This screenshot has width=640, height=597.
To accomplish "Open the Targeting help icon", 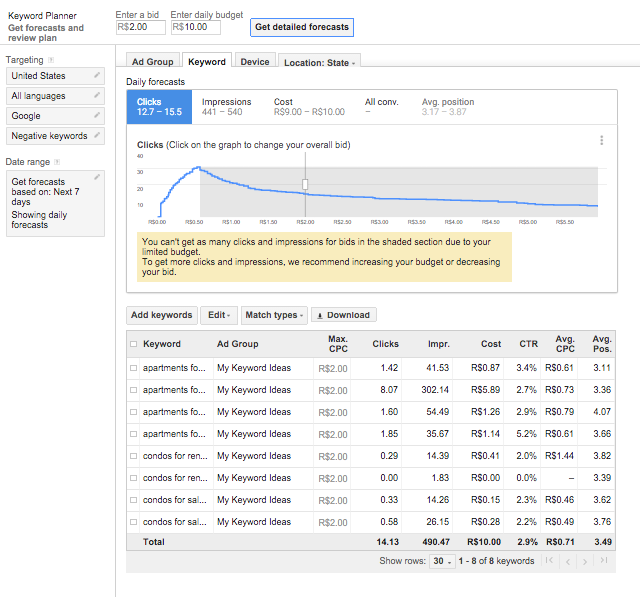I will 51,60.
